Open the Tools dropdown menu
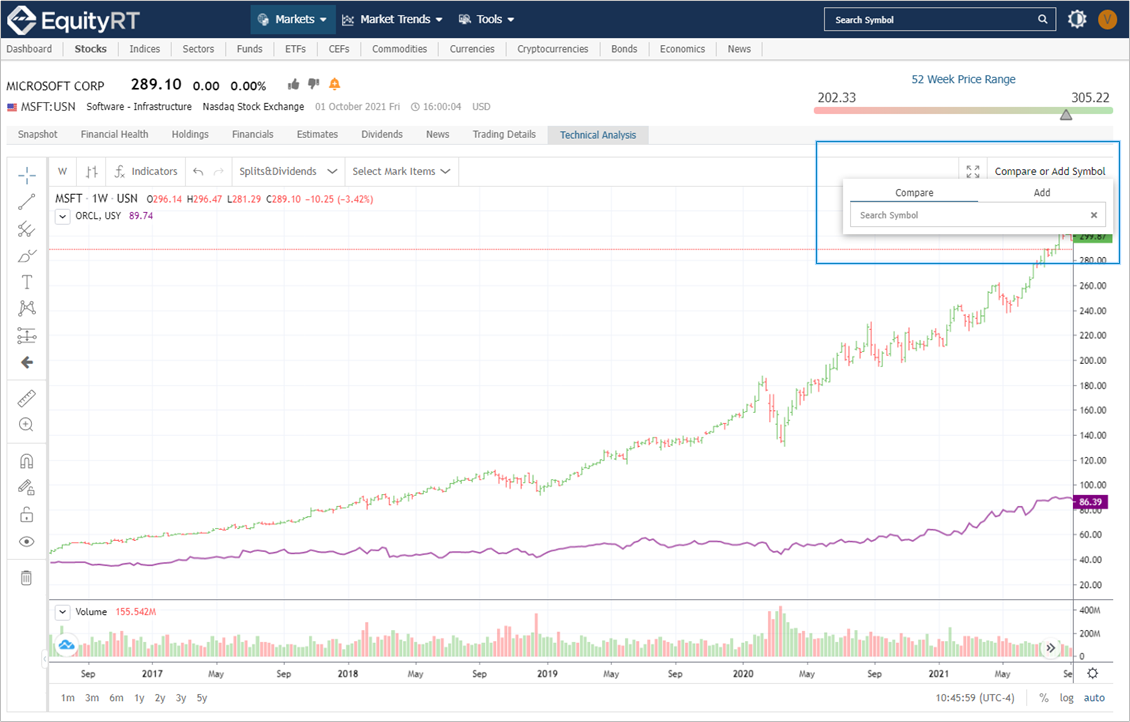This screenshot has width=1130, height=722. [486, 19]
